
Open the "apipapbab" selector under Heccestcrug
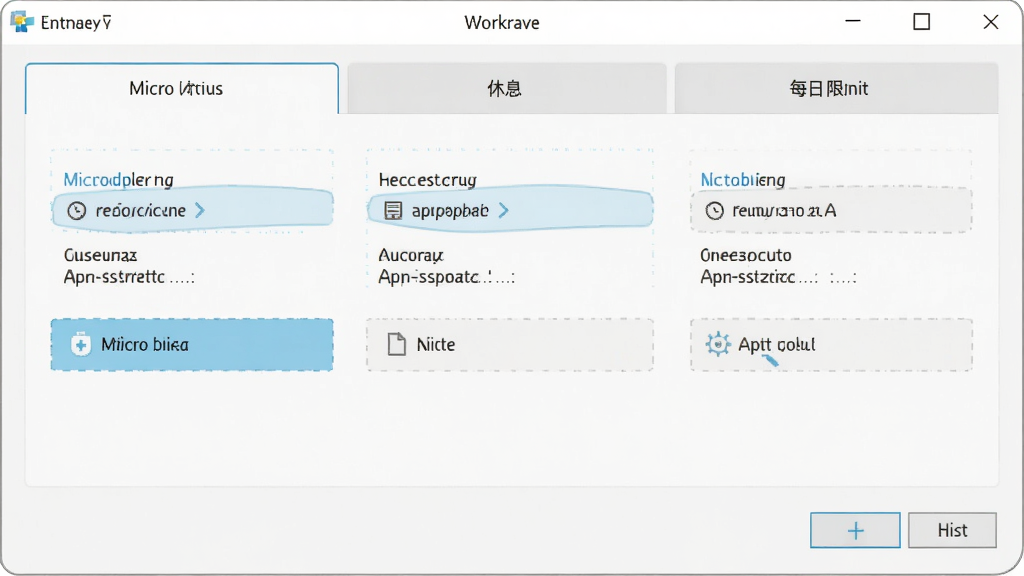click(511, 210)
